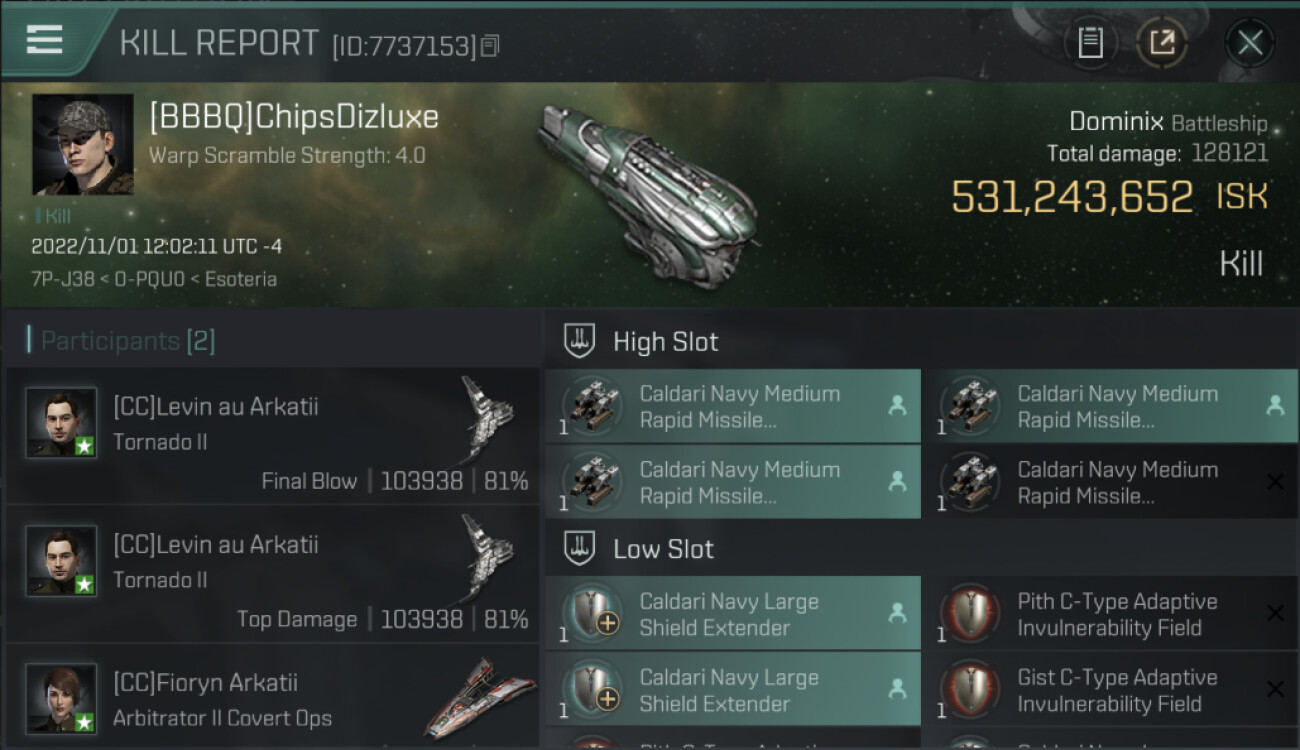Select Levin au Arkatii's Final Blow portrait
The height and width of the screenshot is (750, 1300).
[61, 422]
